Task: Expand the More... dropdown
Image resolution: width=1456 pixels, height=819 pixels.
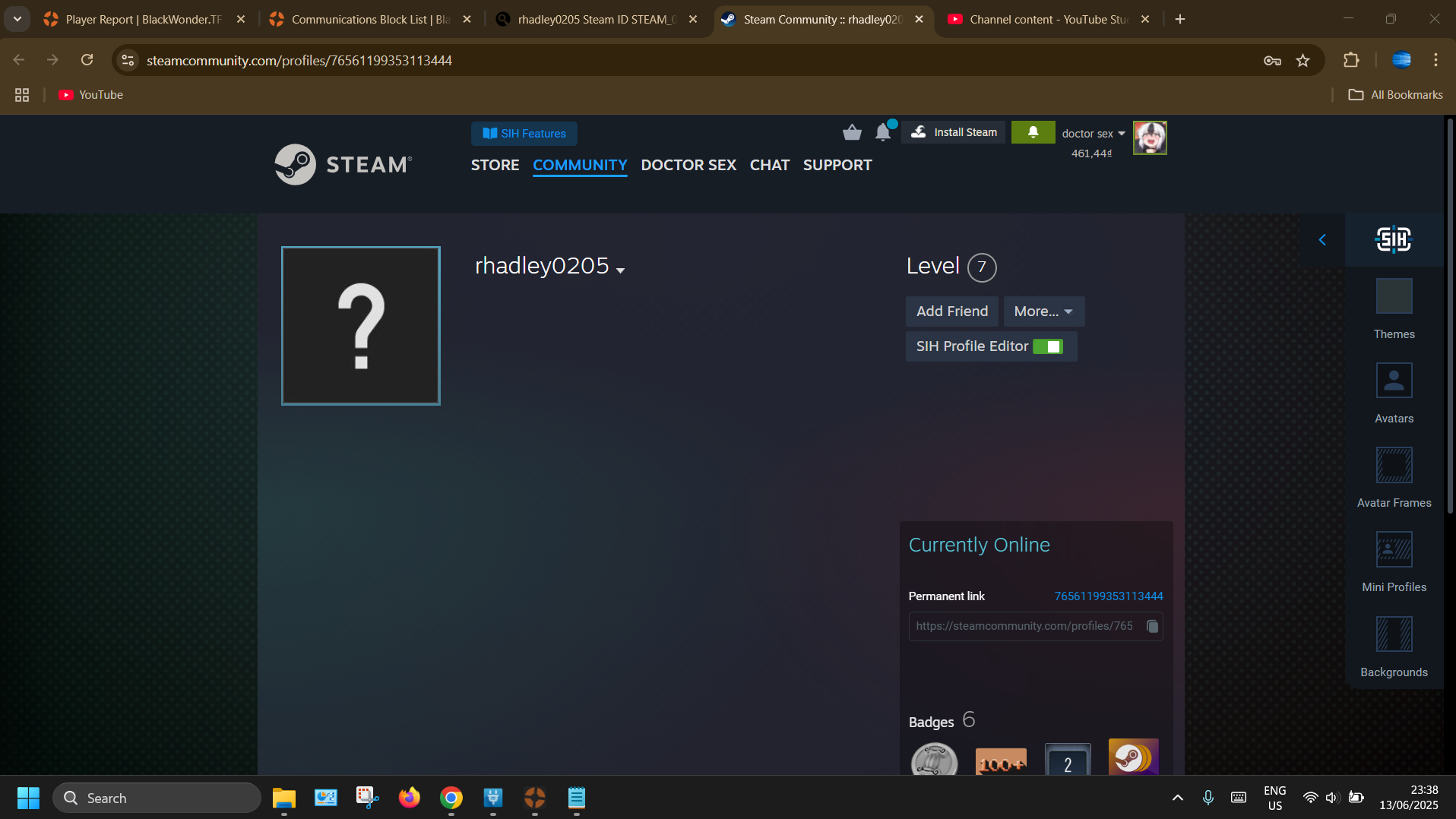Action: 1043,311
